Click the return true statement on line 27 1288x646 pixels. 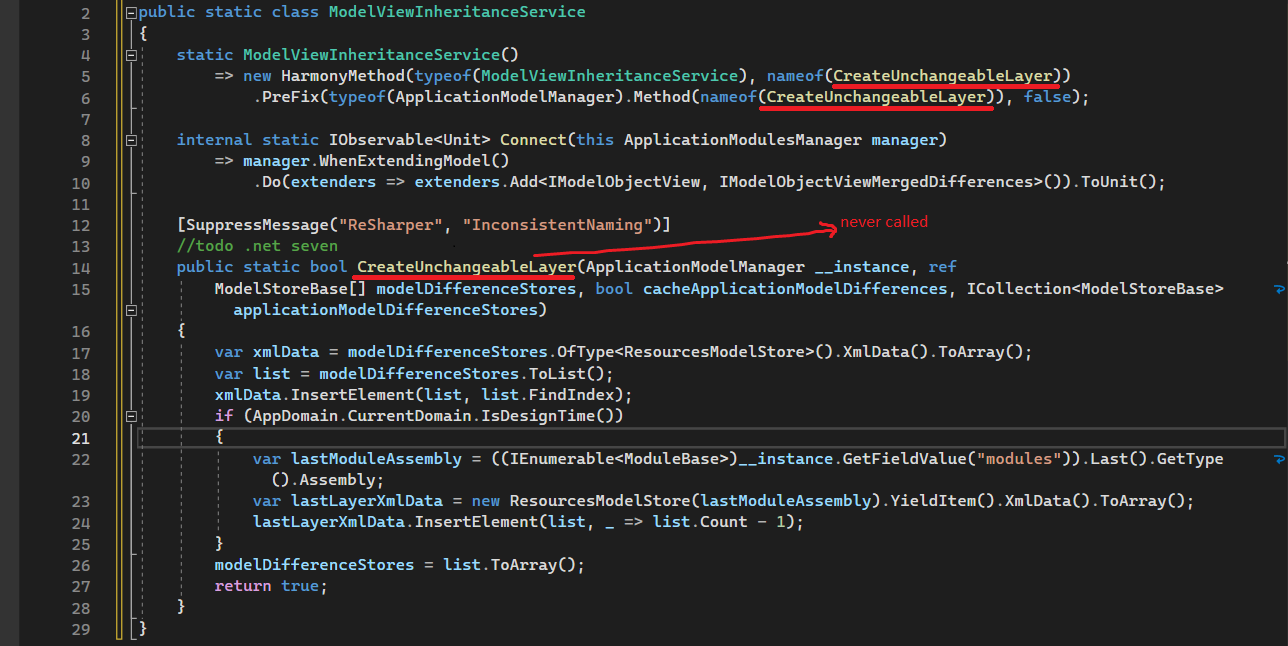coord(270,586)
